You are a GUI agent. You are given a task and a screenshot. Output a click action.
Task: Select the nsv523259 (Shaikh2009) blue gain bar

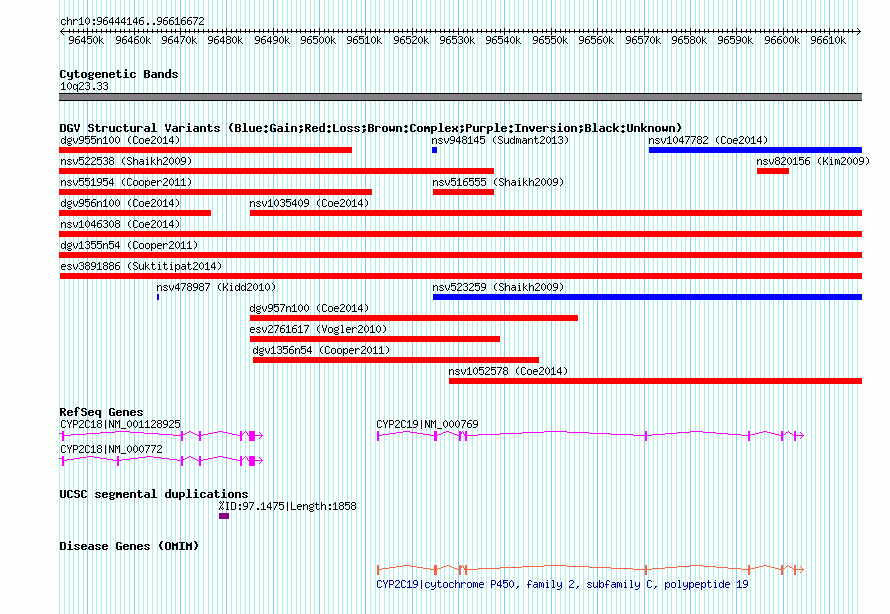[647, 297]
